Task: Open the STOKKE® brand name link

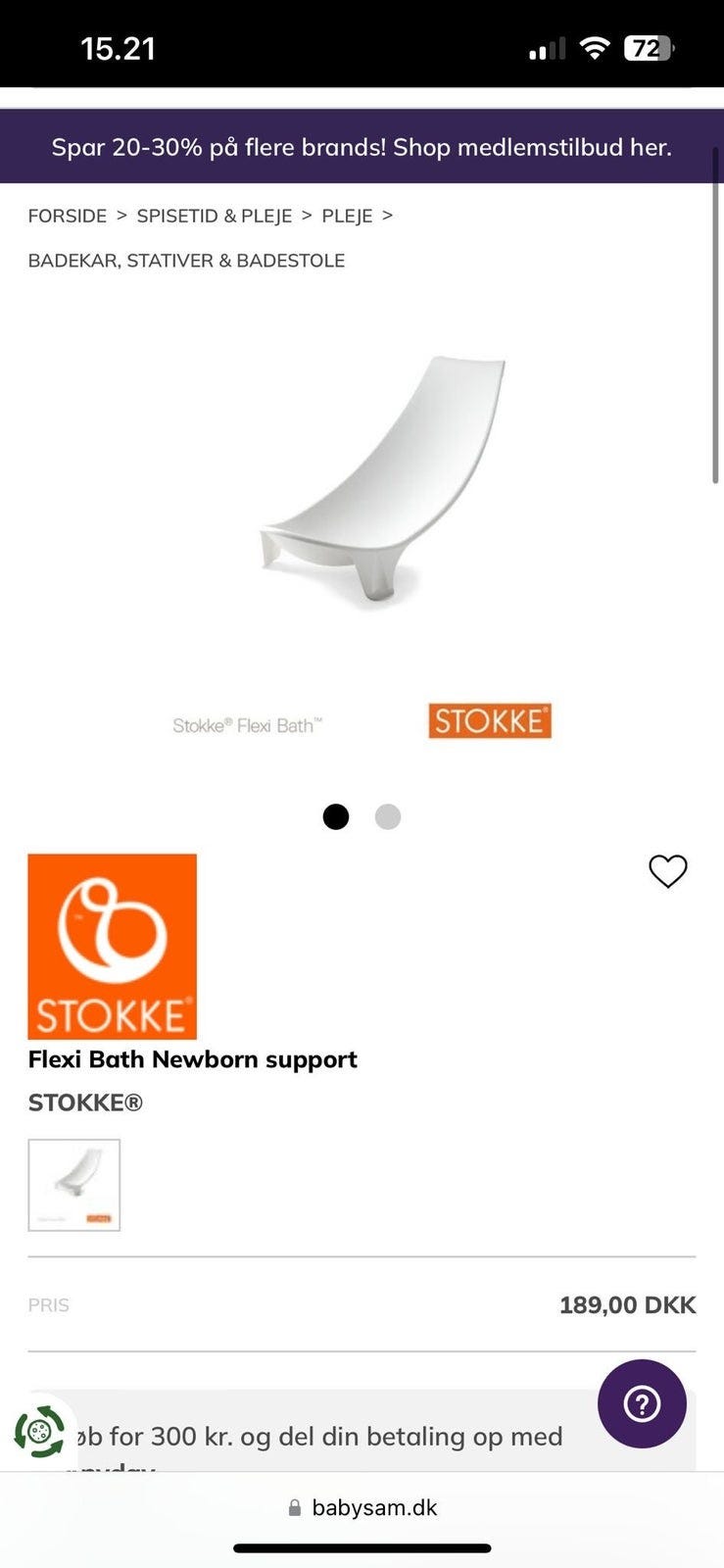Action: (85, 1102)
